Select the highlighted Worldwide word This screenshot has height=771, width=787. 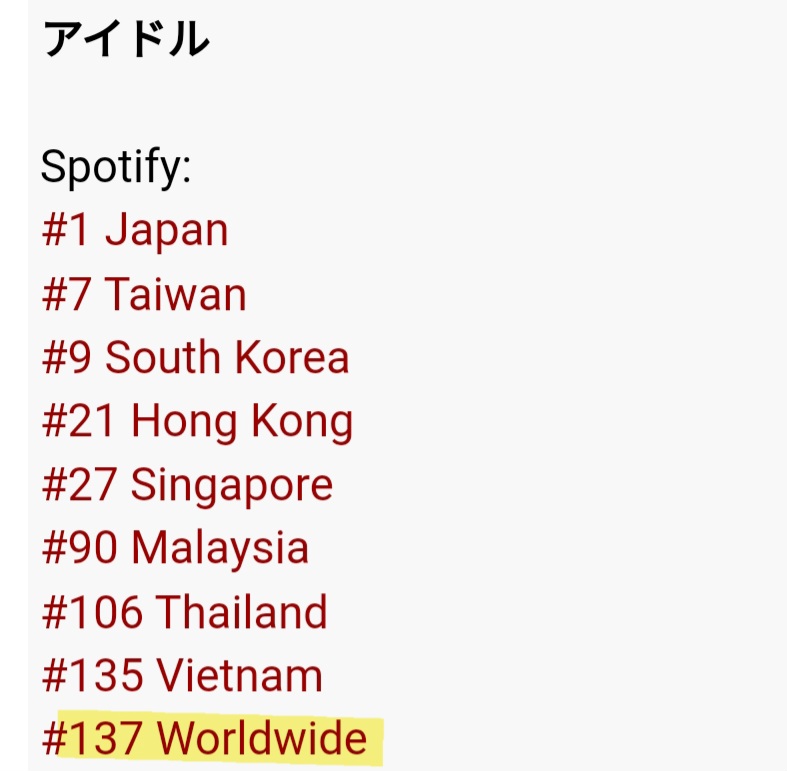click(x=261, y=738)
